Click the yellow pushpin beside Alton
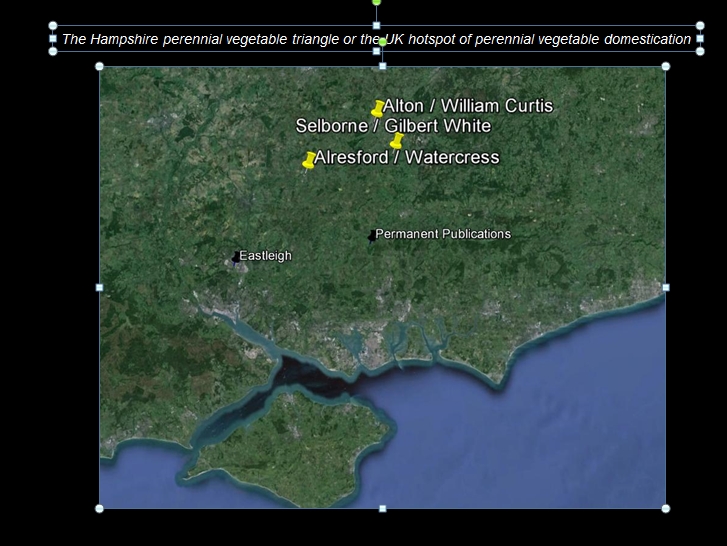The height and width of the screenshot is (546, 727). coord(377,108)
